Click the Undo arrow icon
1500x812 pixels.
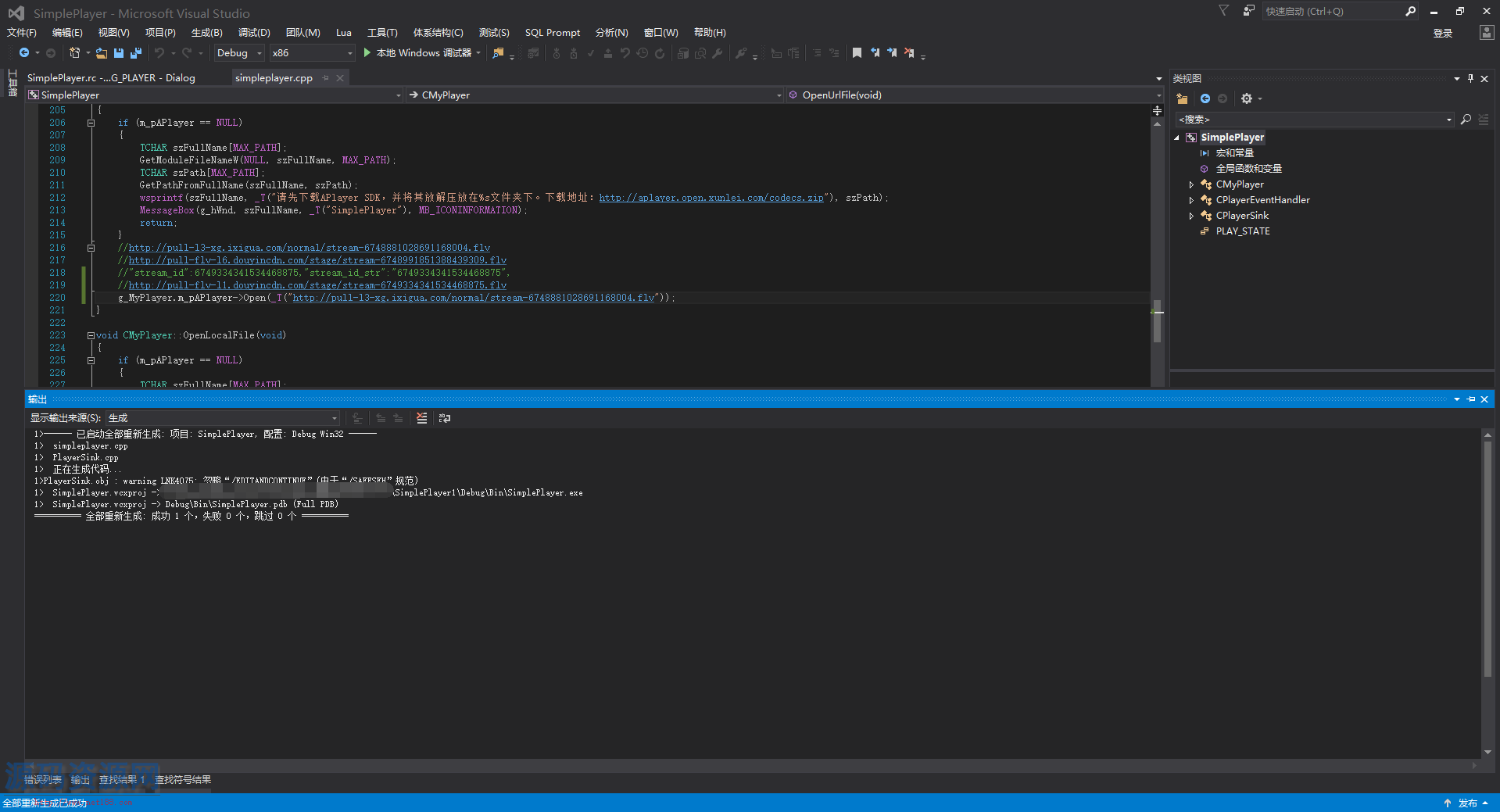pos(159,53)
